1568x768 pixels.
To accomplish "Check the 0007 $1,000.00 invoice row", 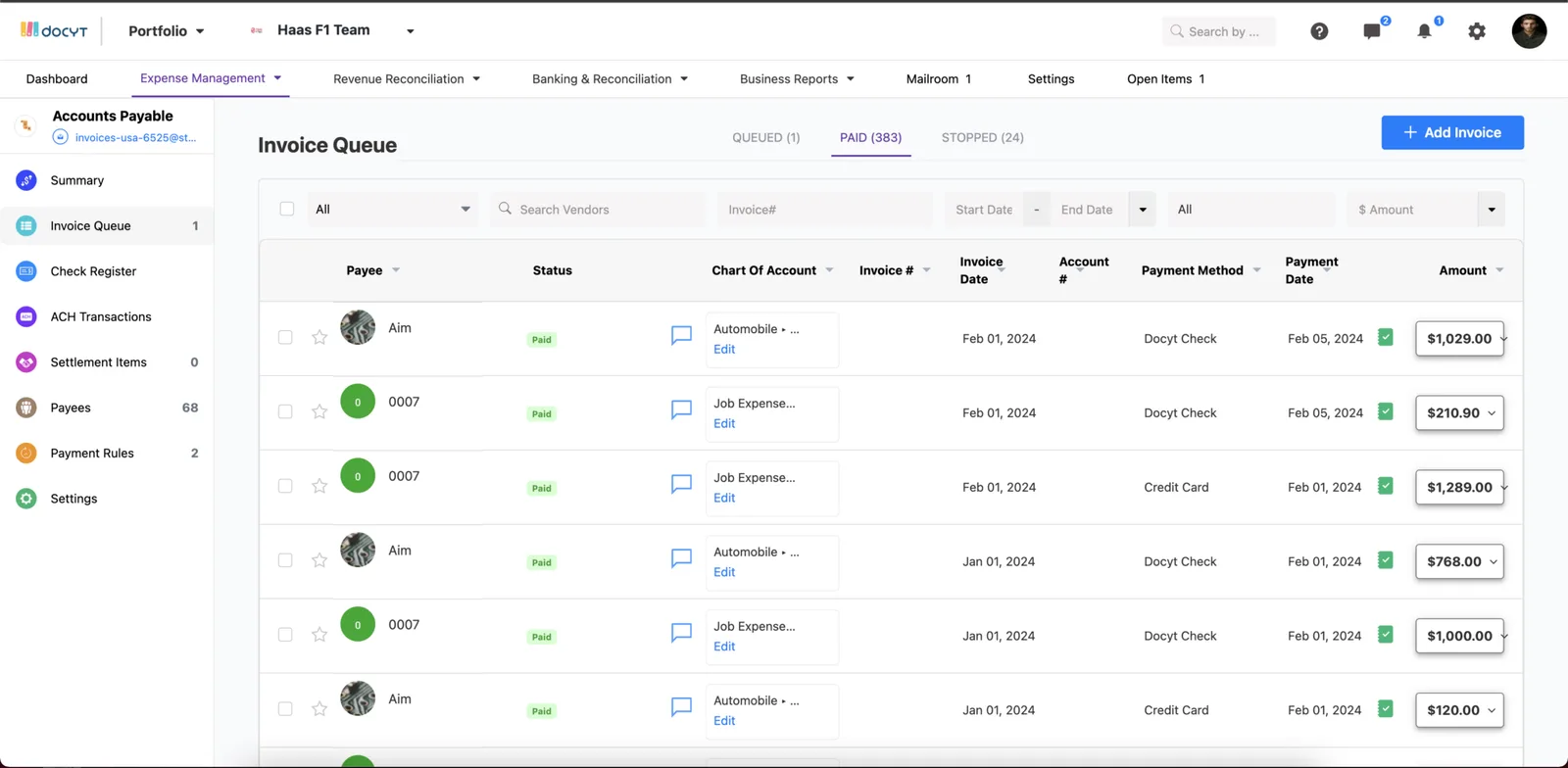I will 285,635.
